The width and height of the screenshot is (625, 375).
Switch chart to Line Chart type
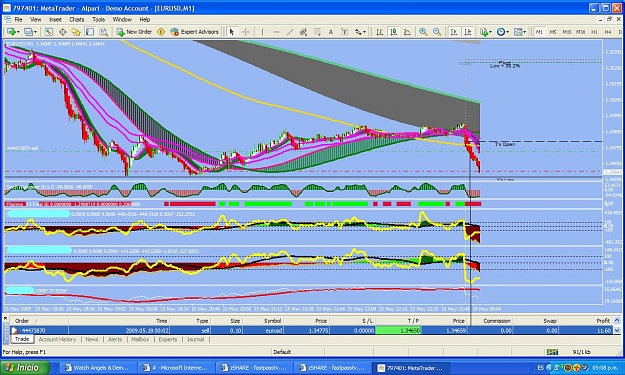pyautogui.click(x=407, y=32)
